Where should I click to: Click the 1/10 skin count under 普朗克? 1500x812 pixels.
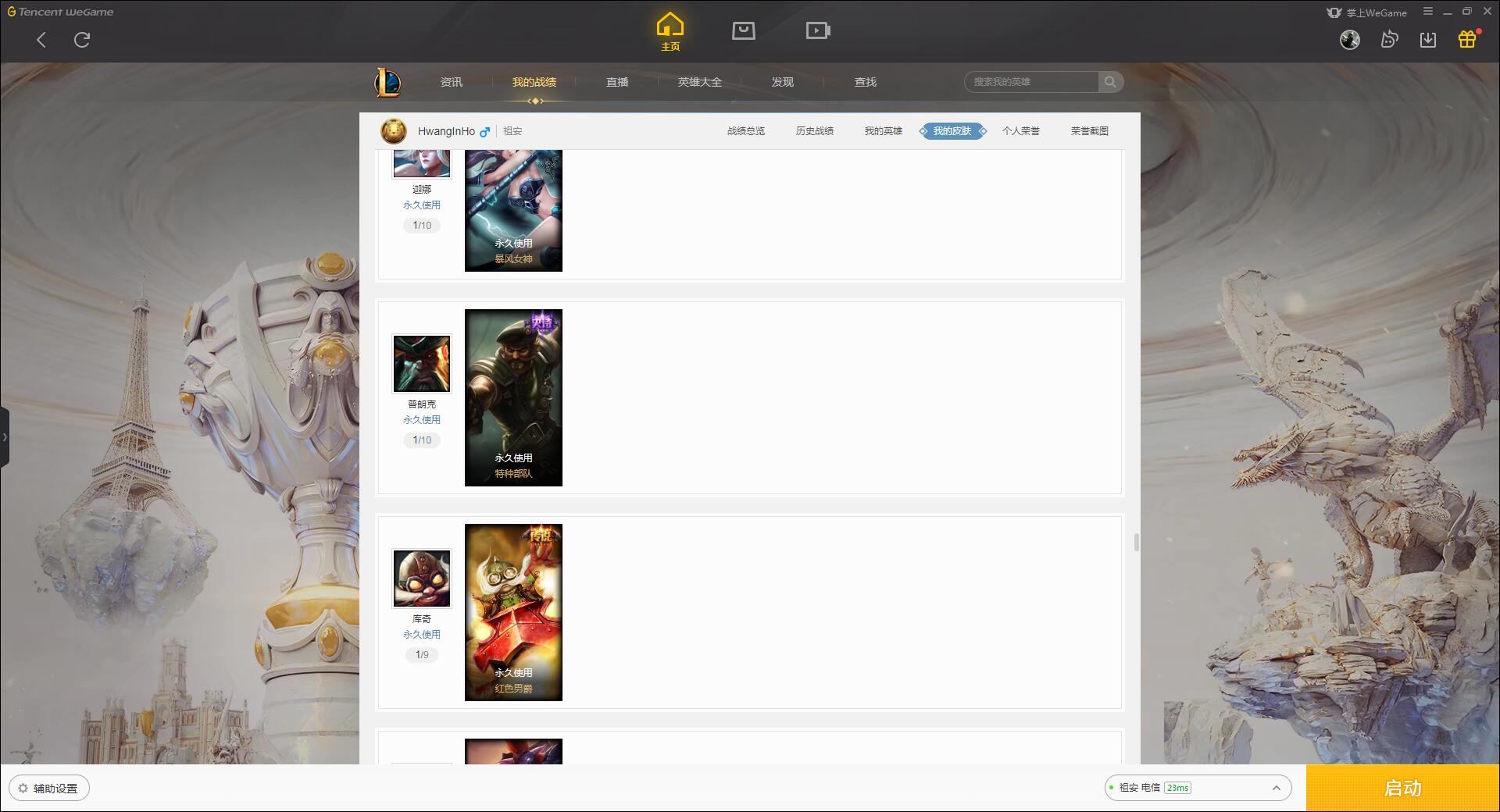422,440
